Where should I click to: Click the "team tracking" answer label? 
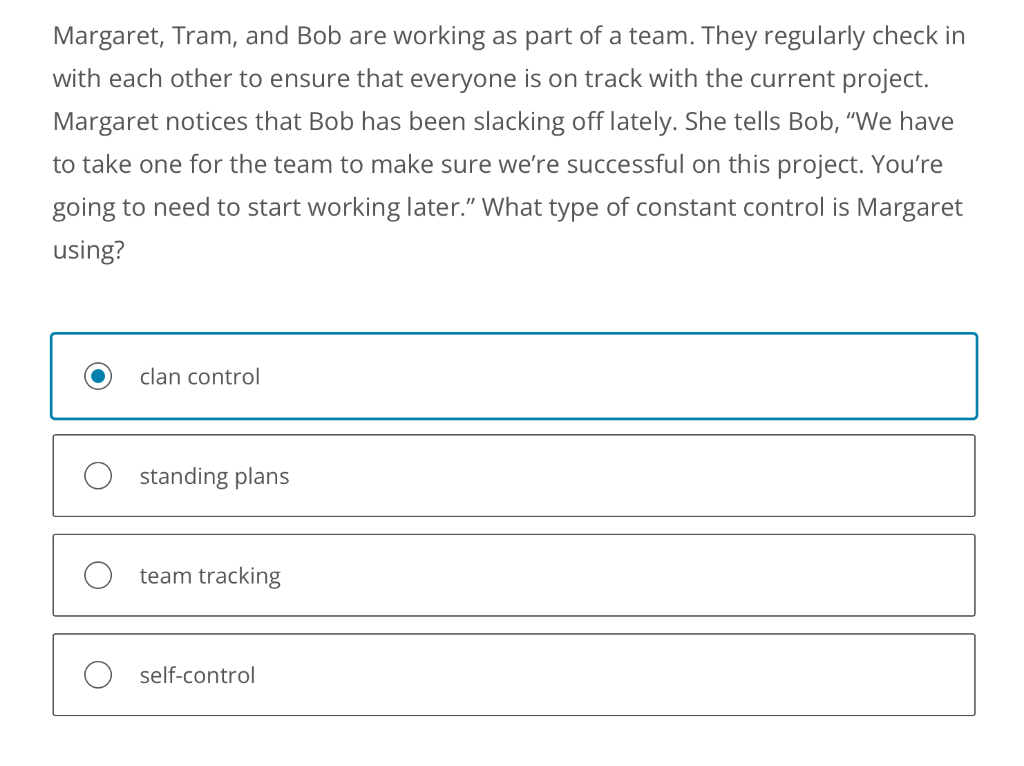click(x=210, y=576)
